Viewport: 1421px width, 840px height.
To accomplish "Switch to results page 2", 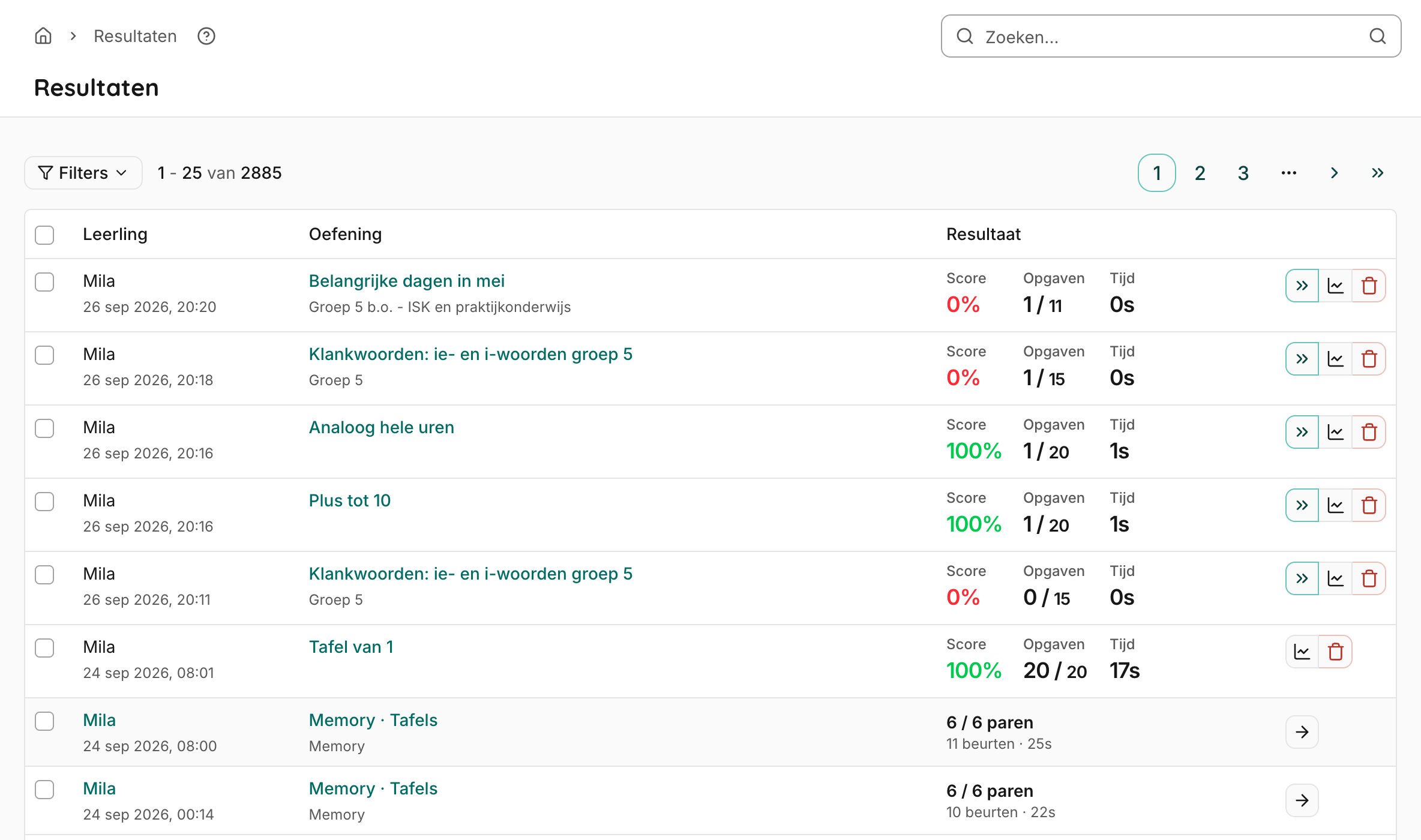I will coord(1200,173).
